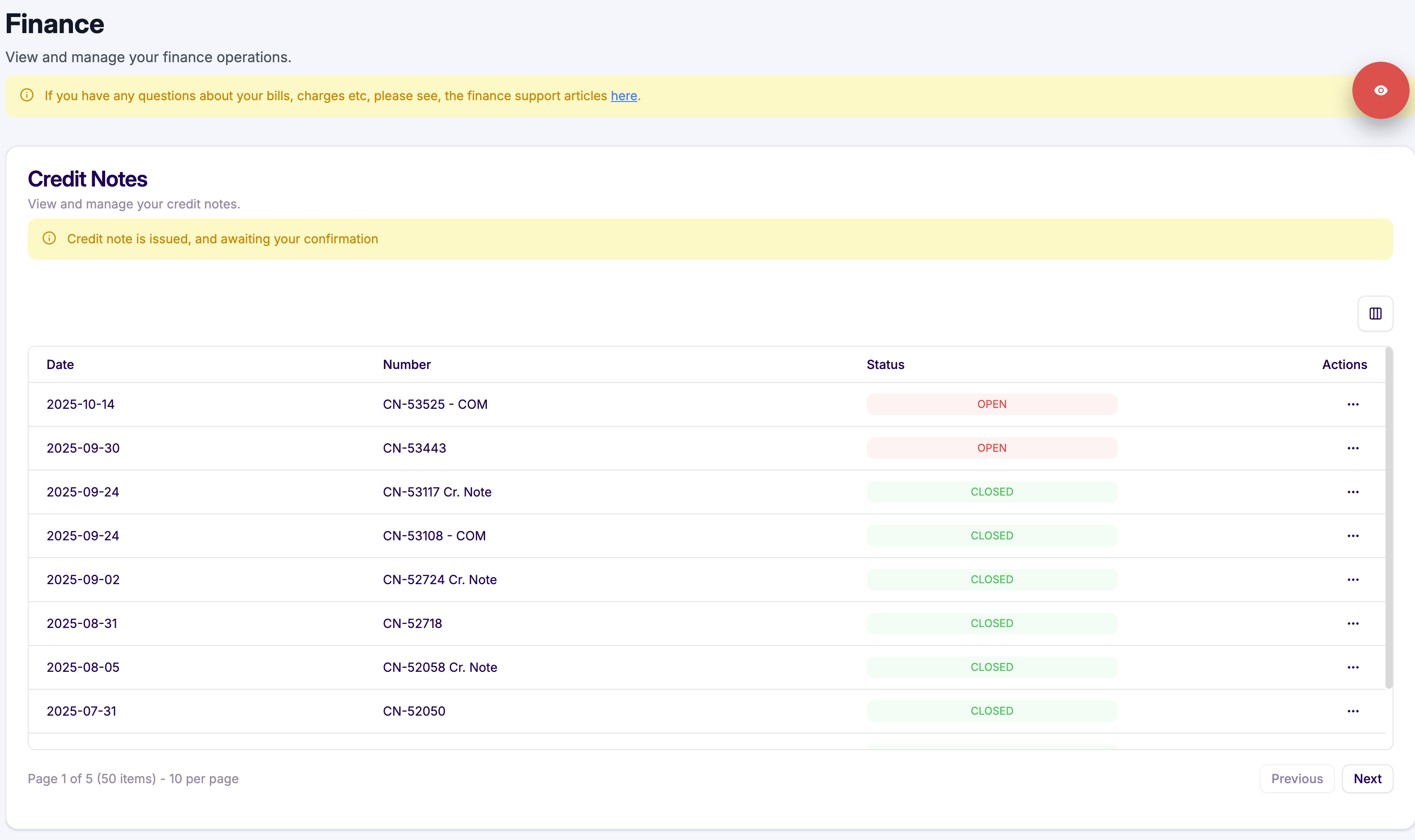This screenshot has height=840, width=1415.
Task: Open the column visibility selector icon
Action: tap(1375, 314)
